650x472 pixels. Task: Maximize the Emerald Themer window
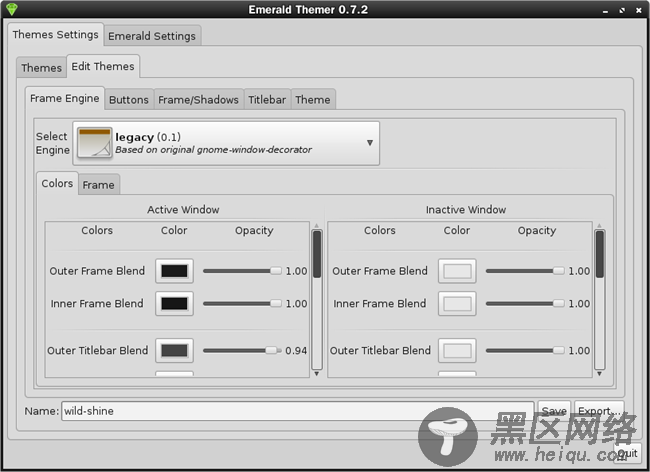[622, 10]
